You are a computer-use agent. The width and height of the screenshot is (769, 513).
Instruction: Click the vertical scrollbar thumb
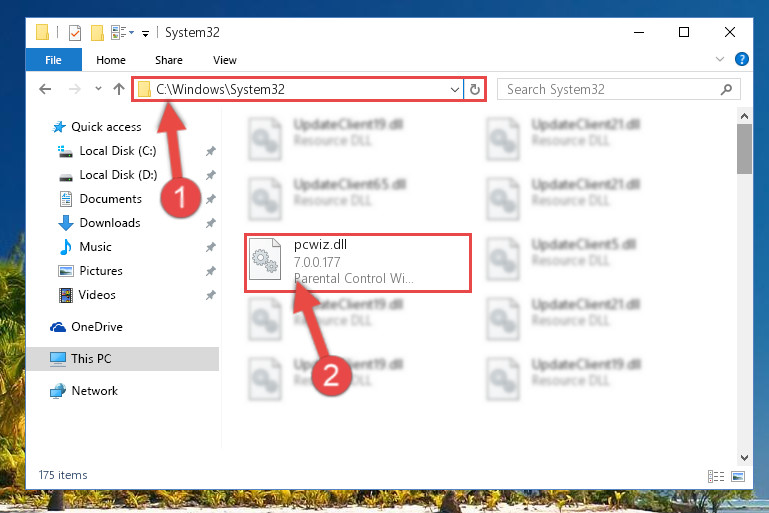point(744,149)
